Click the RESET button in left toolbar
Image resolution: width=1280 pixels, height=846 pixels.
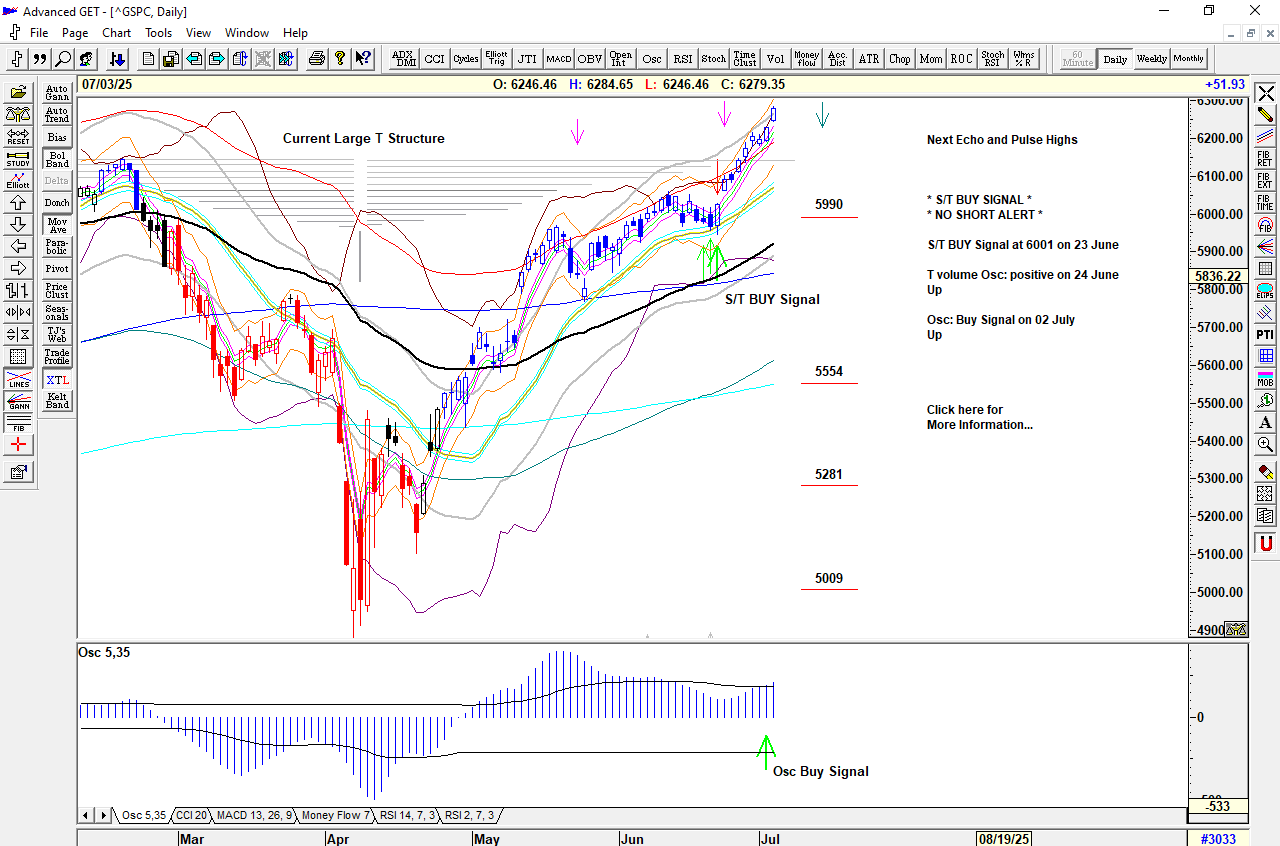[x=18, y=136]
